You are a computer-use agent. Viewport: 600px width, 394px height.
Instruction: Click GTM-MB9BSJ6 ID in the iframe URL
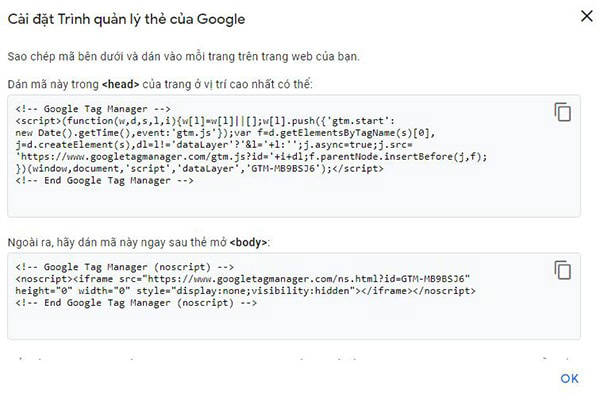coord(433,278)
